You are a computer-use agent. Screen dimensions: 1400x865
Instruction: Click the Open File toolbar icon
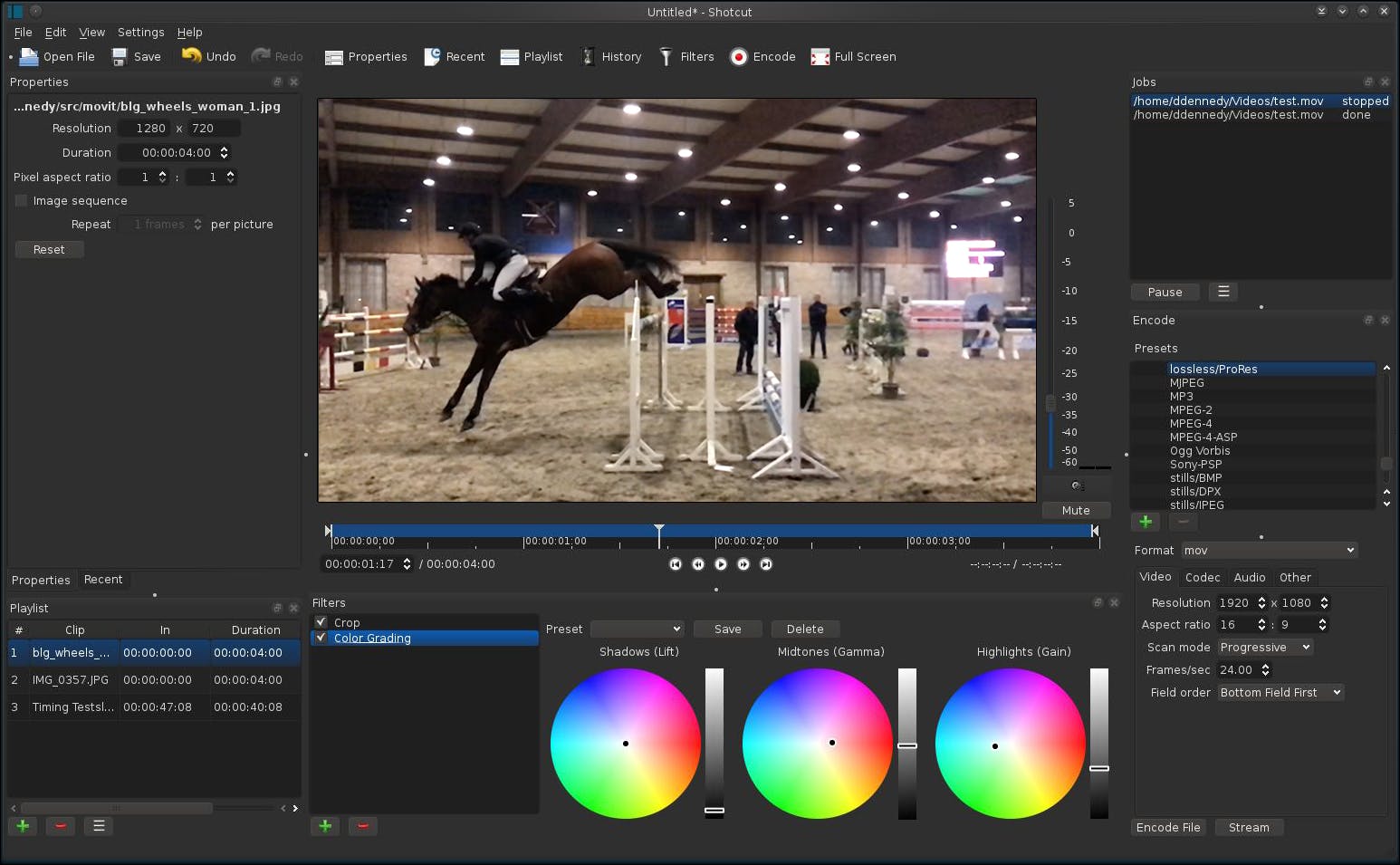(30, 57)
